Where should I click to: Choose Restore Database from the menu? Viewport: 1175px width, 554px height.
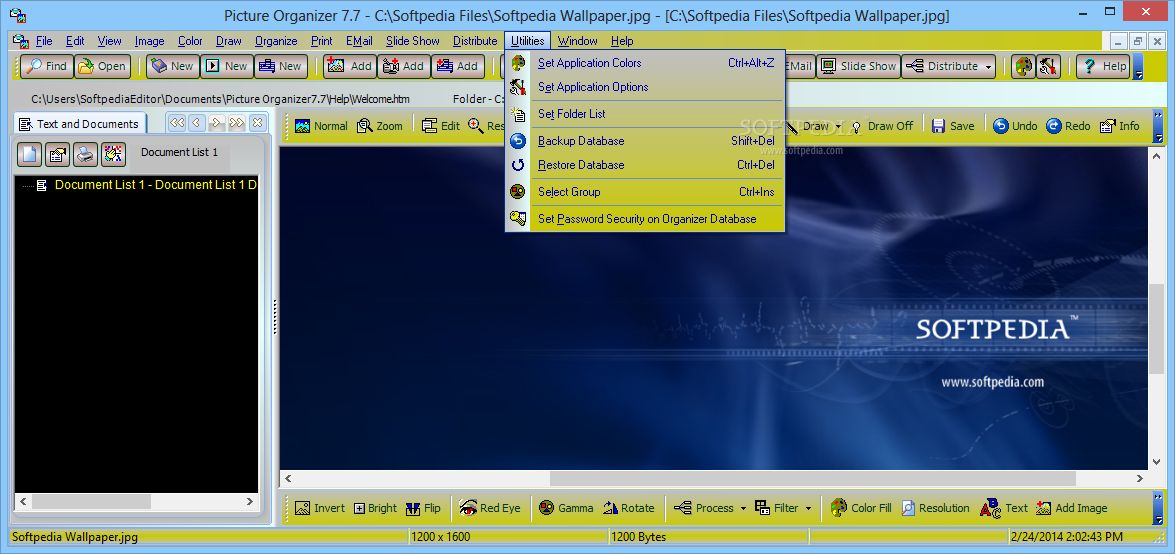tap(645, 165)
